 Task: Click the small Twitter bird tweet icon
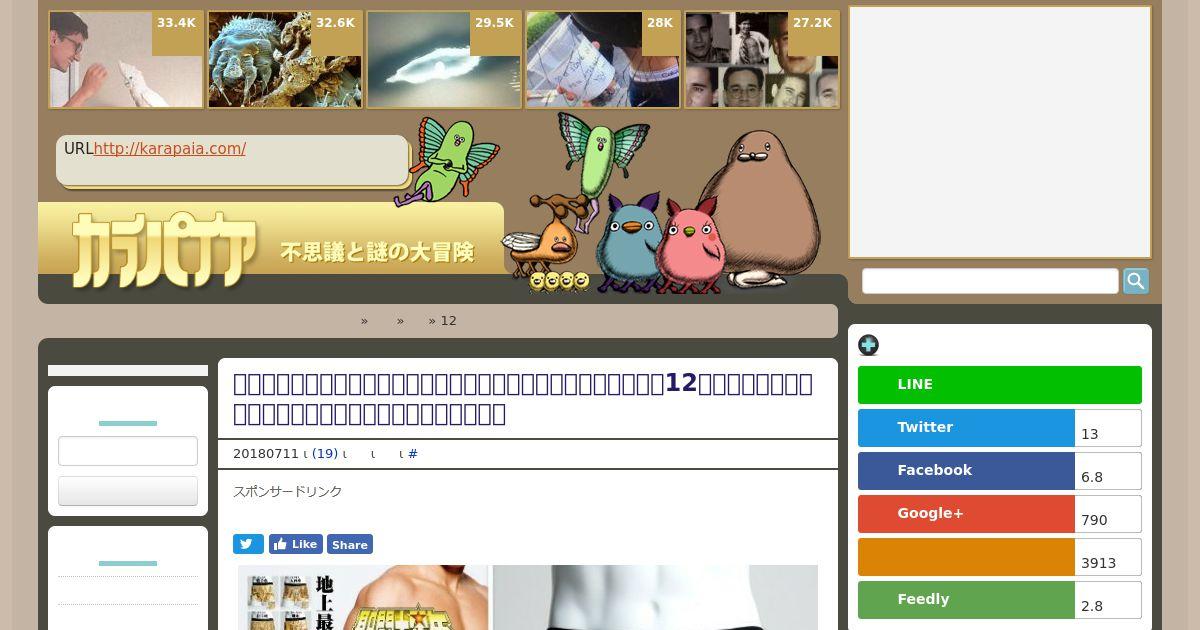tap(248, 544)
